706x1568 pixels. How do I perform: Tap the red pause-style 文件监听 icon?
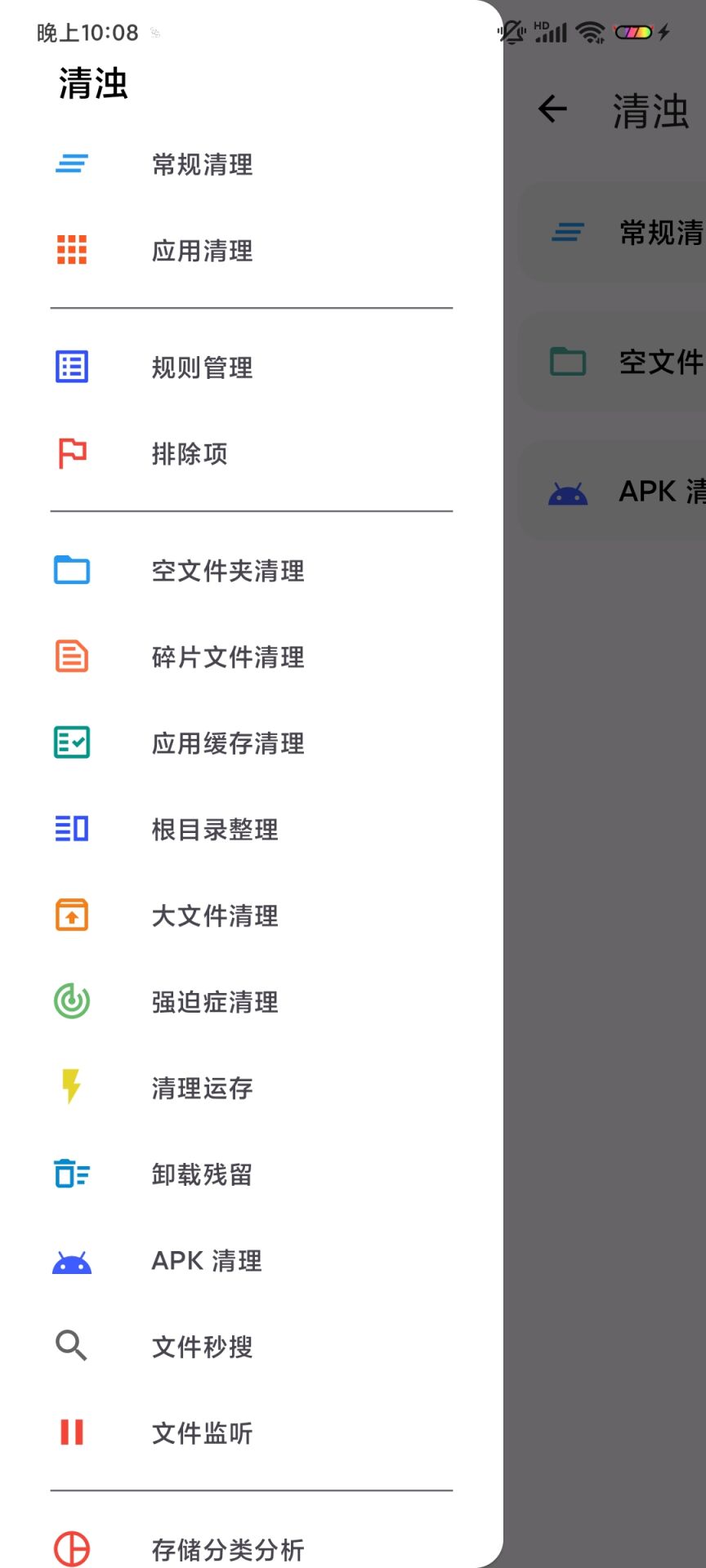(72, 1432)
